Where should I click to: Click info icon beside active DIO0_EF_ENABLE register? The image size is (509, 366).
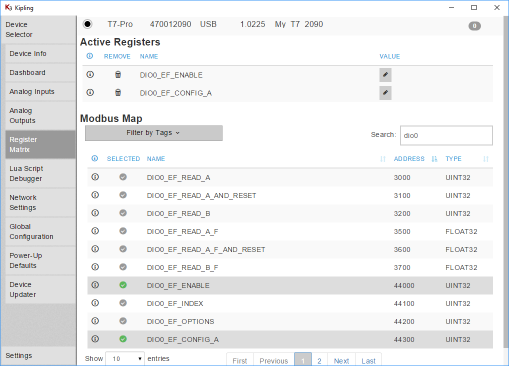pyautogui.click(x=90, y=75)
